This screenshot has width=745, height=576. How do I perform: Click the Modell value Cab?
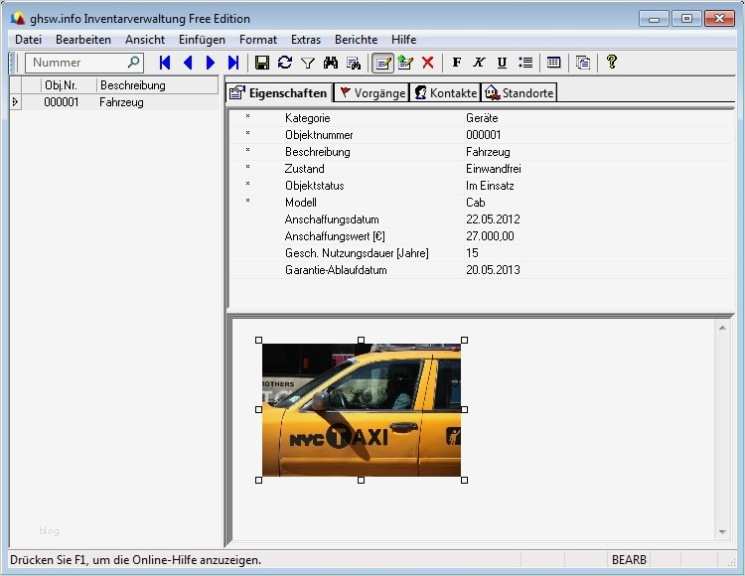[475, 202]
